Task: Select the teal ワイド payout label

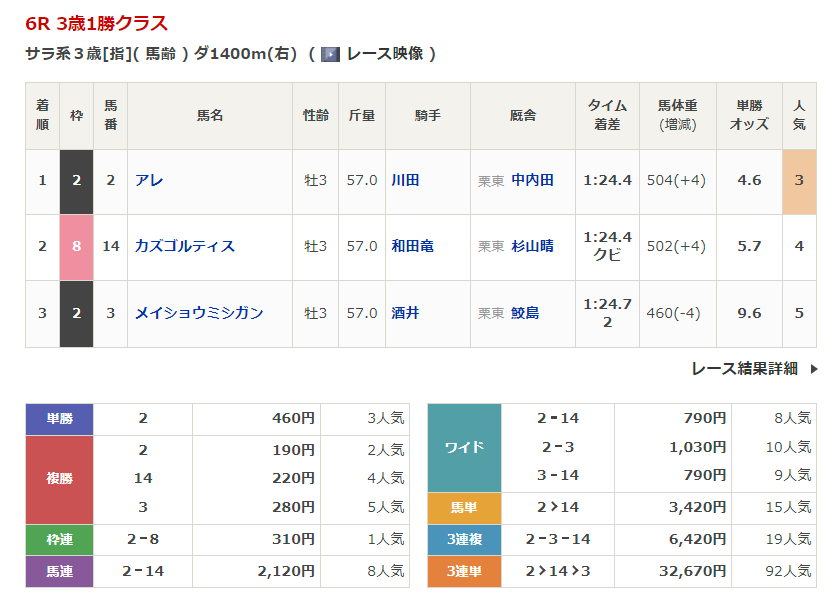Action: pos(464,446)
